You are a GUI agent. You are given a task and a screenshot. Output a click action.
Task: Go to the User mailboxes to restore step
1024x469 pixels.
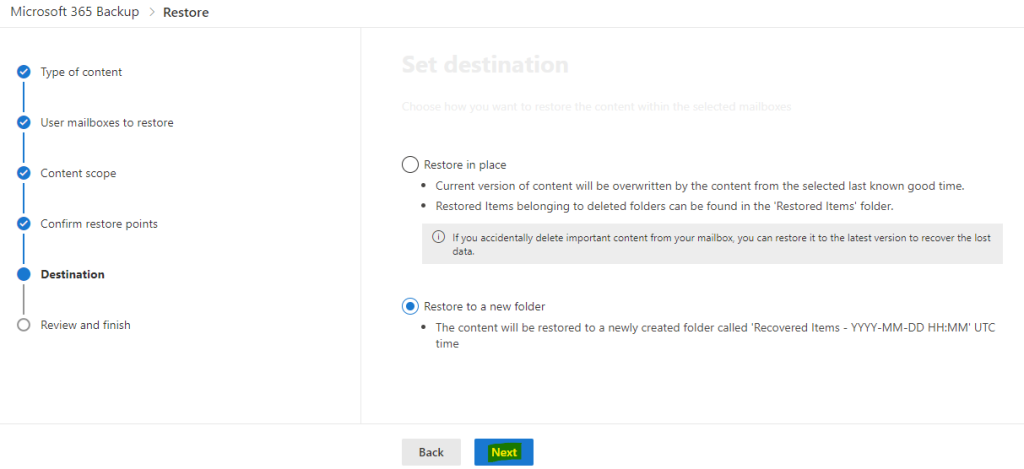(x=107, y=122)
